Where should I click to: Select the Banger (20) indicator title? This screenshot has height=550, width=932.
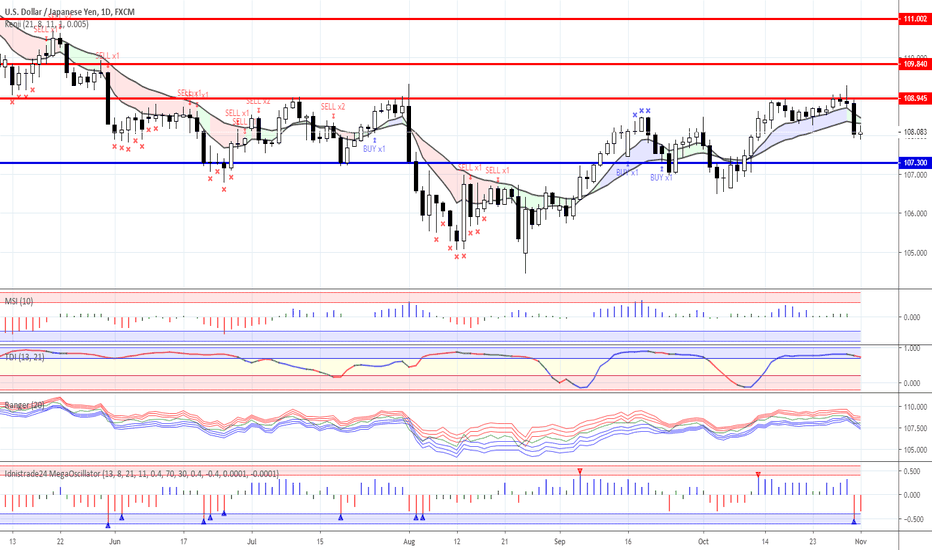[x=24, y=405]
